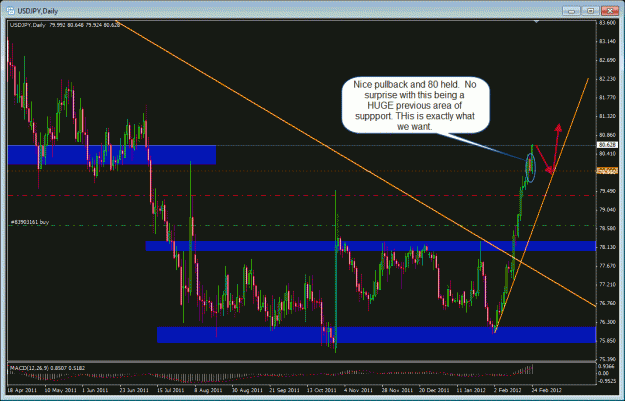The width and height of the screenshot is (625, 401).
Task: Click price level 79.040 on the axis
Action: [x=607, y=210]
